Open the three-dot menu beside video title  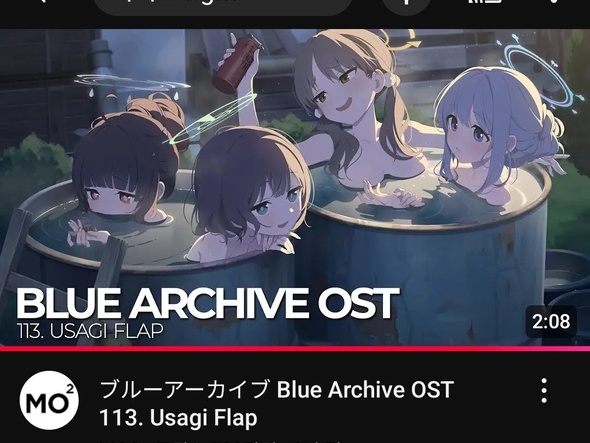tap(544, 391)
